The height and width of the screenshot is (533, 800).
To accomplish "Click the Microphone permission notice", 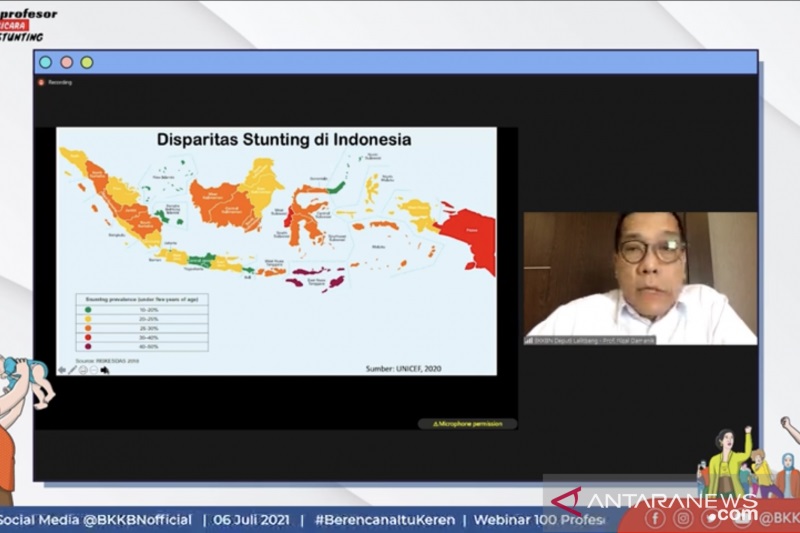I will (467, 424).
